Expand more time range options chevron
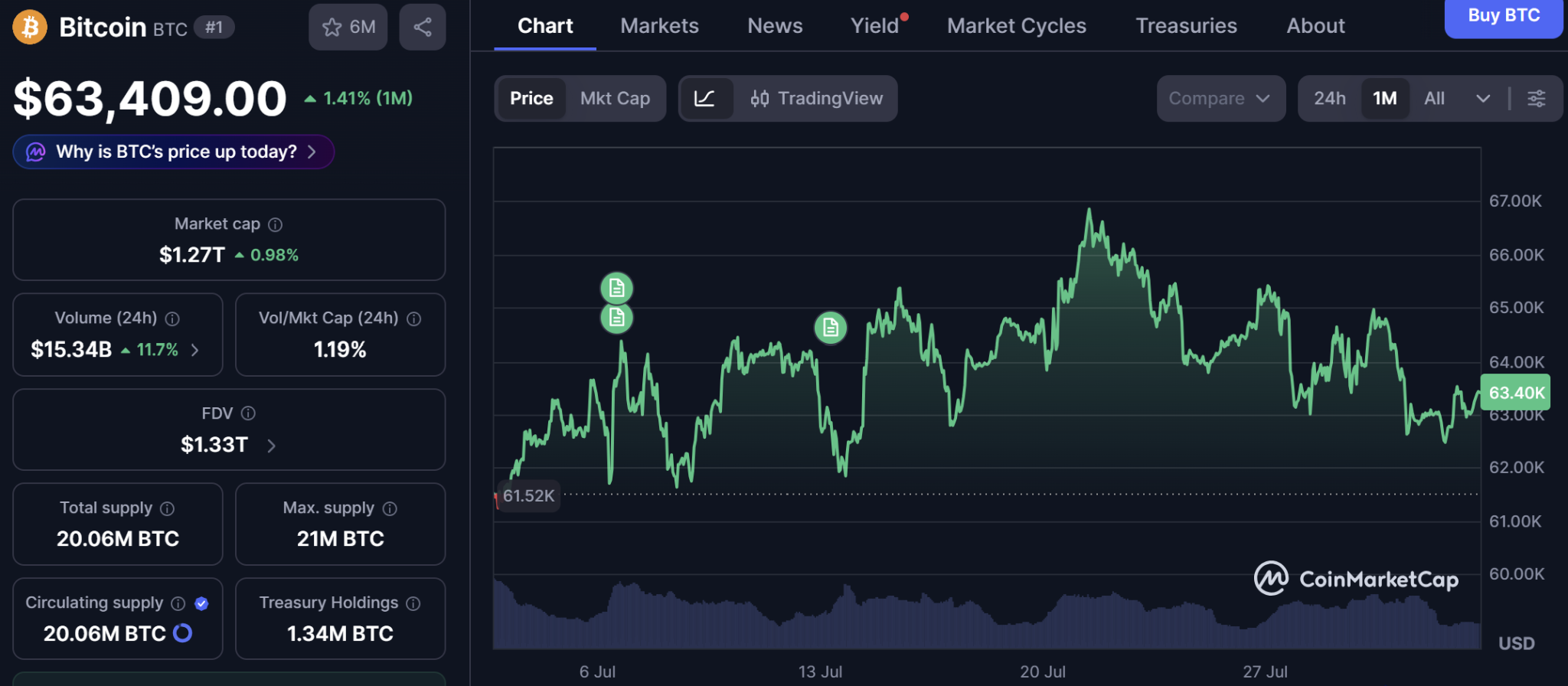The image size is (1568, 686). [1483, 99]
